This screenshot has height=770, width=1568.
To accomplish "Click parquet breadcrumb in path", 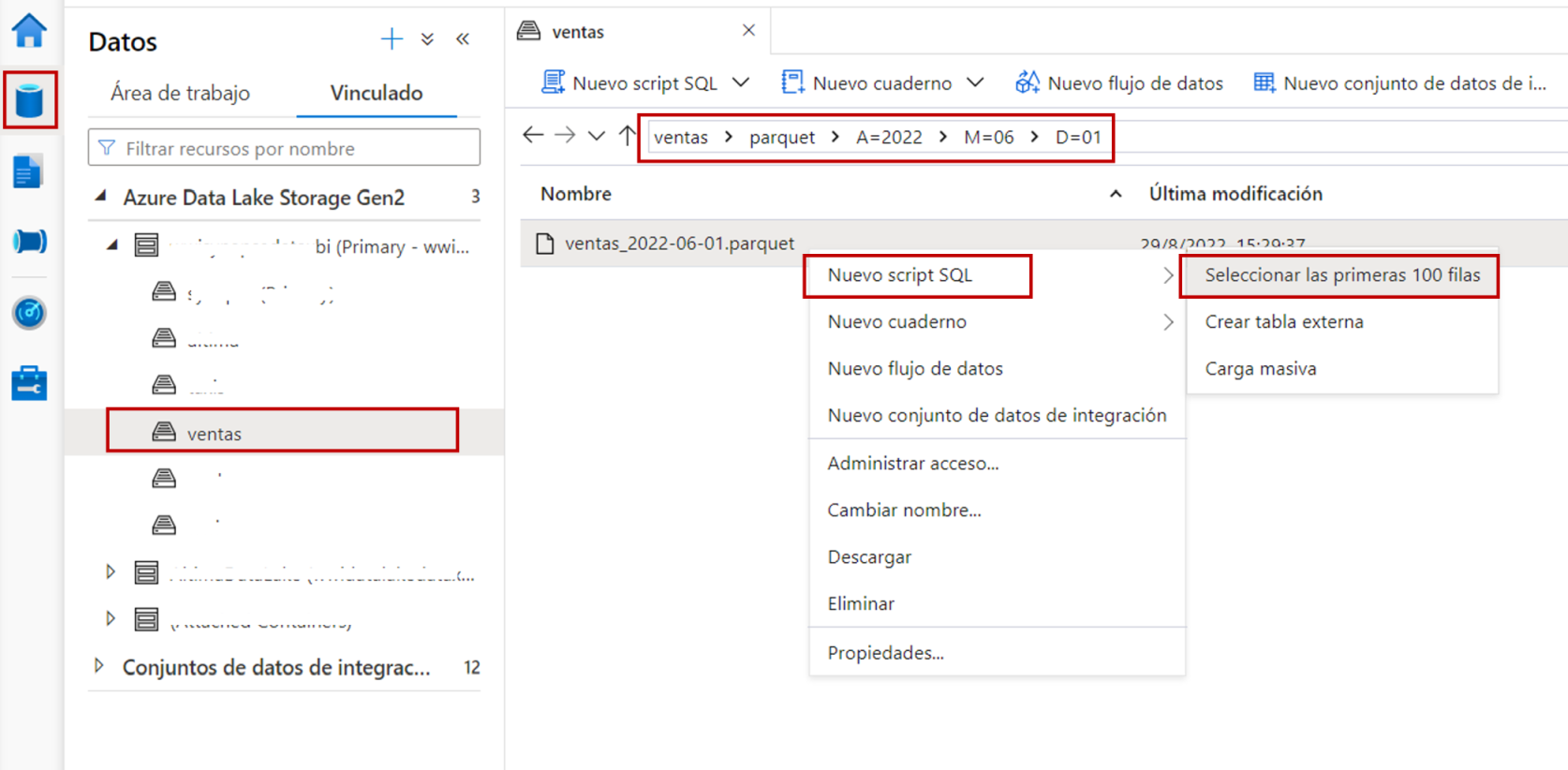I will tap(782, 137).
